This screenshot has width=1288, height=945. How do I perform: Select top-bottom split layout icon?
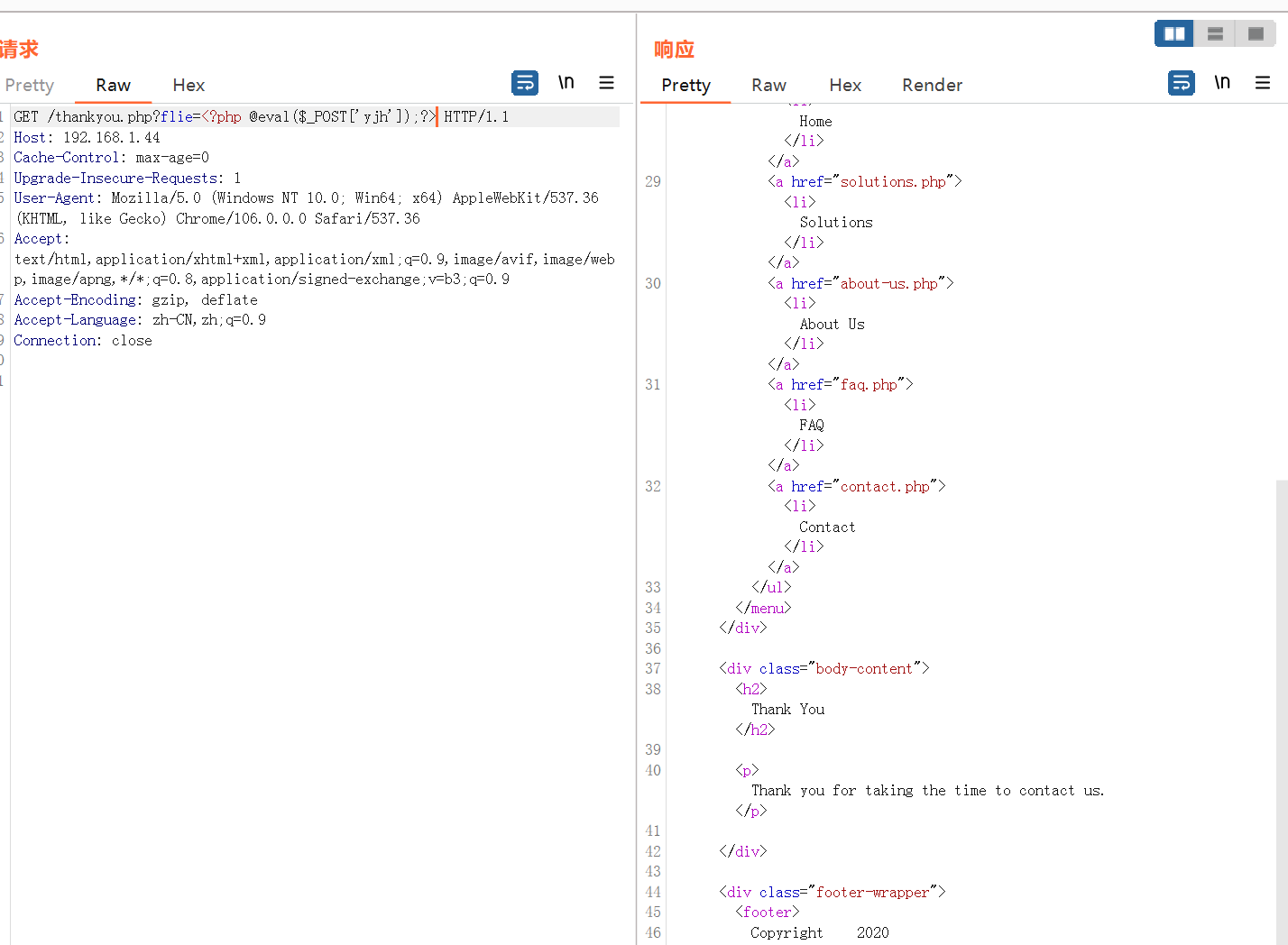[x=1215, y=33]
